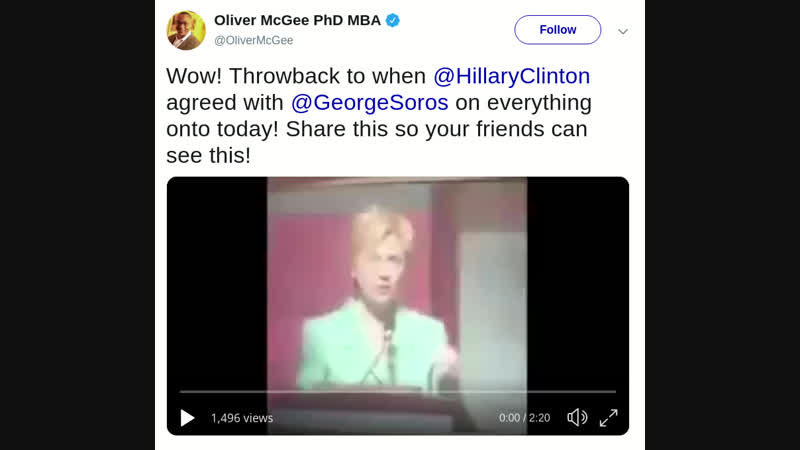Open the @HillaryClinton mention link
Image resolution: width=800 pixels, height=450 pixels.
(512, 76)
